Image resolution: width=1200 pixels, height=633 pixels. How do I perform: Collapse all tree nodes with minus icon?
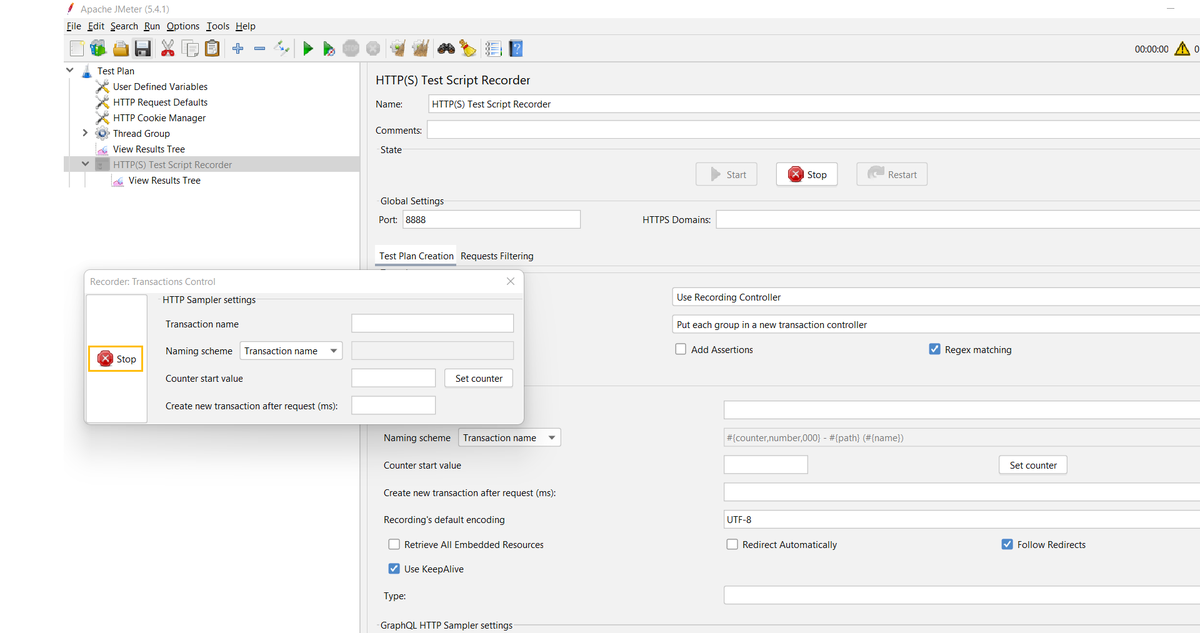(x=259, y=48)
